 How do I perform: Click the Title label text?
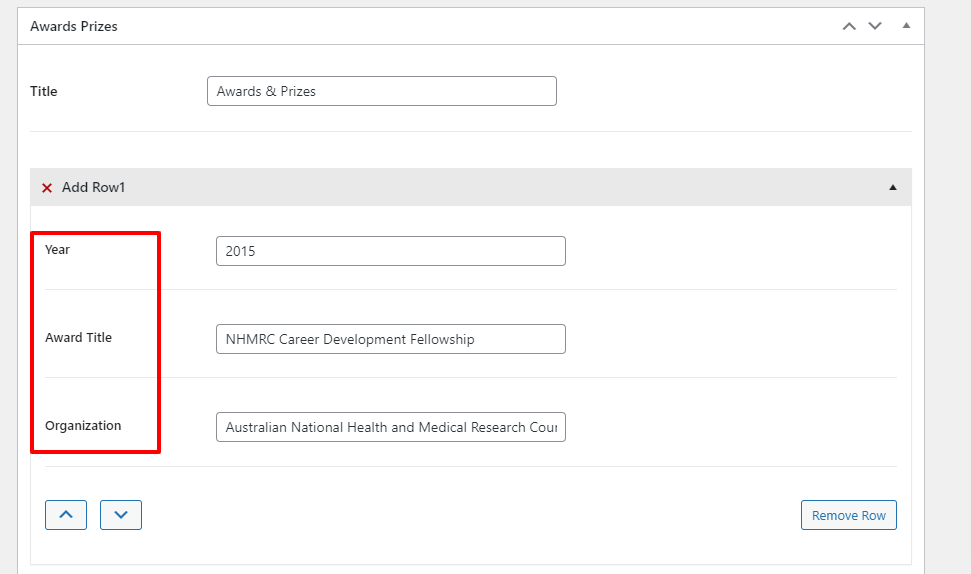pos(44,91)
